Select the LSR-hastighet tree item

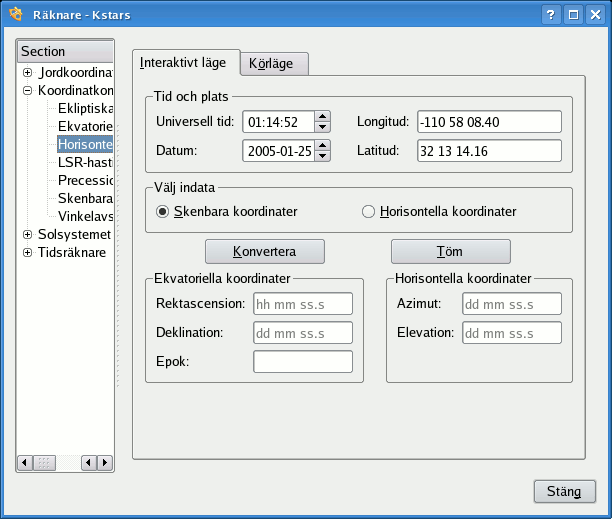(x=85, y=162)
